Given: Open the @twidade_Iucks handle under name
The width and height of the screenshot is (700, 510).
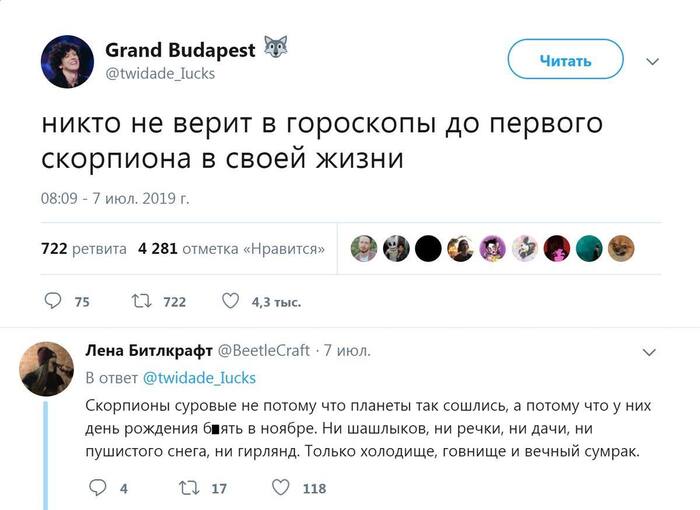Looking at the screenshot, I should tap(160, 74).
